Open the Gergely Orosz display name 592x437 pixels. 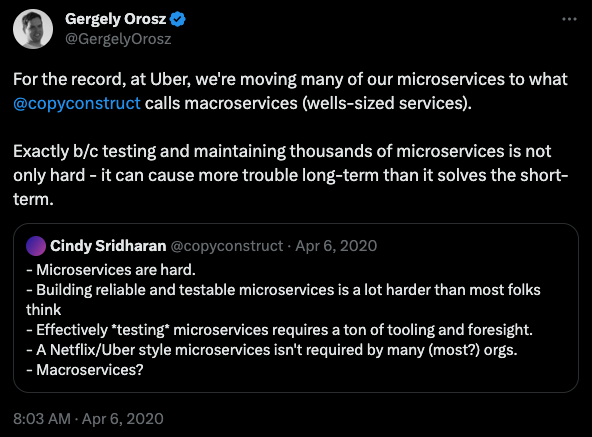point(116,19)
